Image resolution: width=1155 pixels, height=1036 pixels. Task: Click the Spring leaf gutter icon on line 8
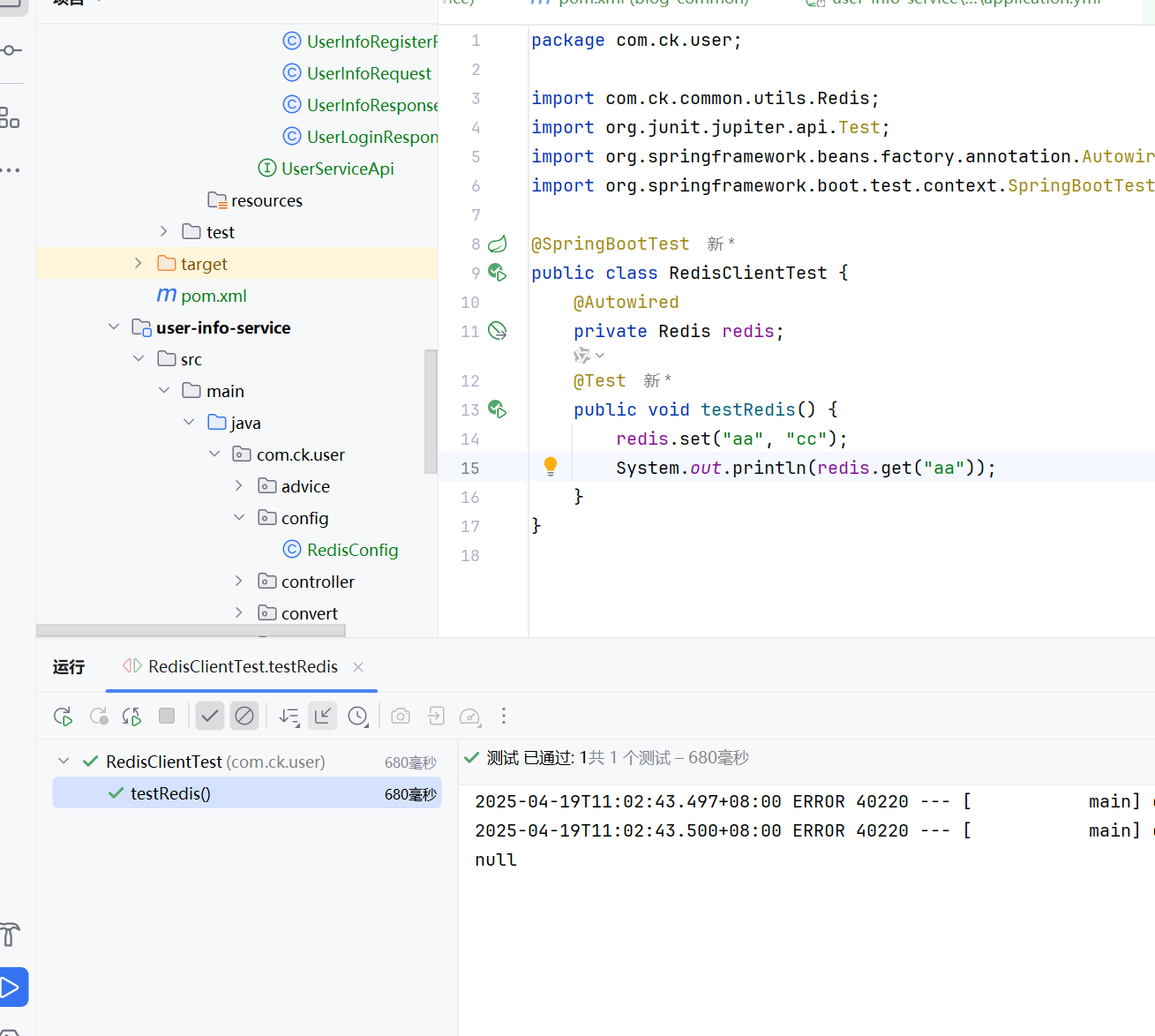(498, 244)
